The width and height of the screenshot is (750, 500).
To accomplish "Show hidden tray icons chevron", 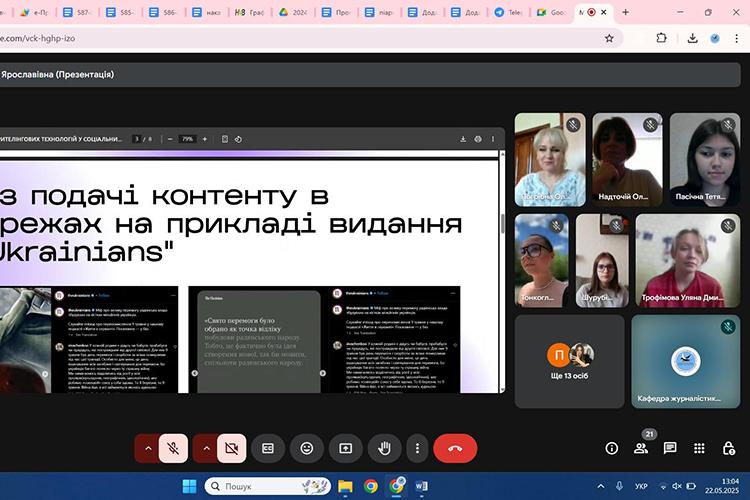I will (x=601, y=486).
